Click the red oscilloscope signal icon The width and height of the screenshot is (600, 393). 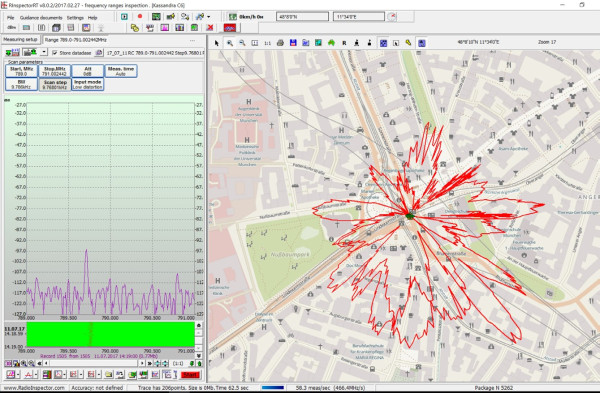230,28
